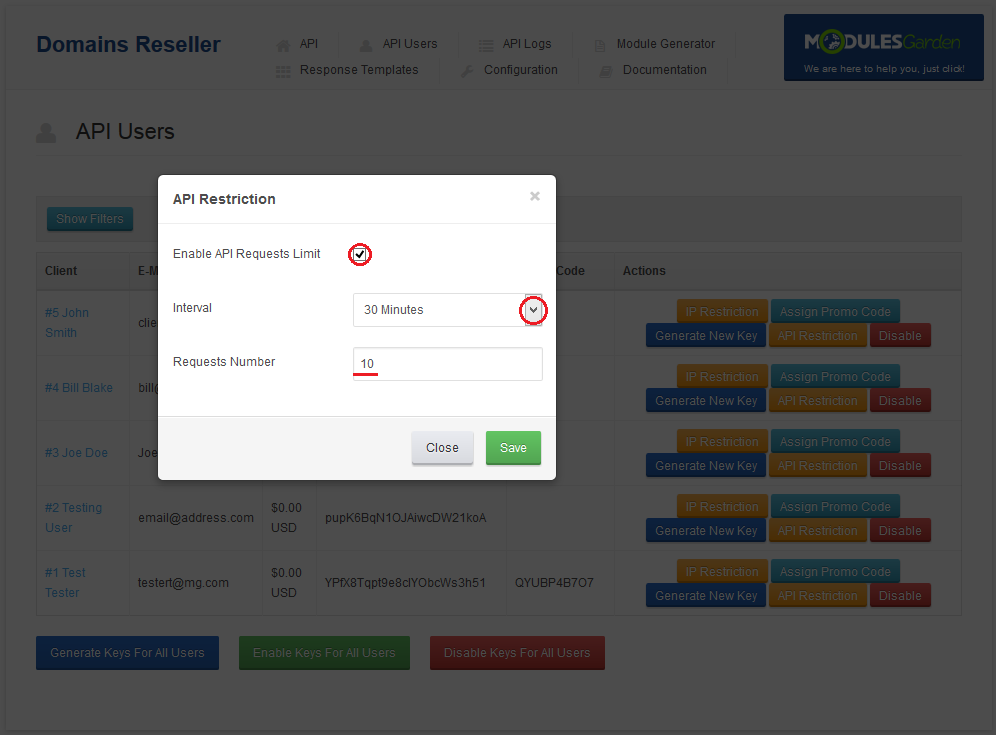Click API Restriction for Testing User
The height and width of the screenshot is (735, 996).
tap(818, 530)
